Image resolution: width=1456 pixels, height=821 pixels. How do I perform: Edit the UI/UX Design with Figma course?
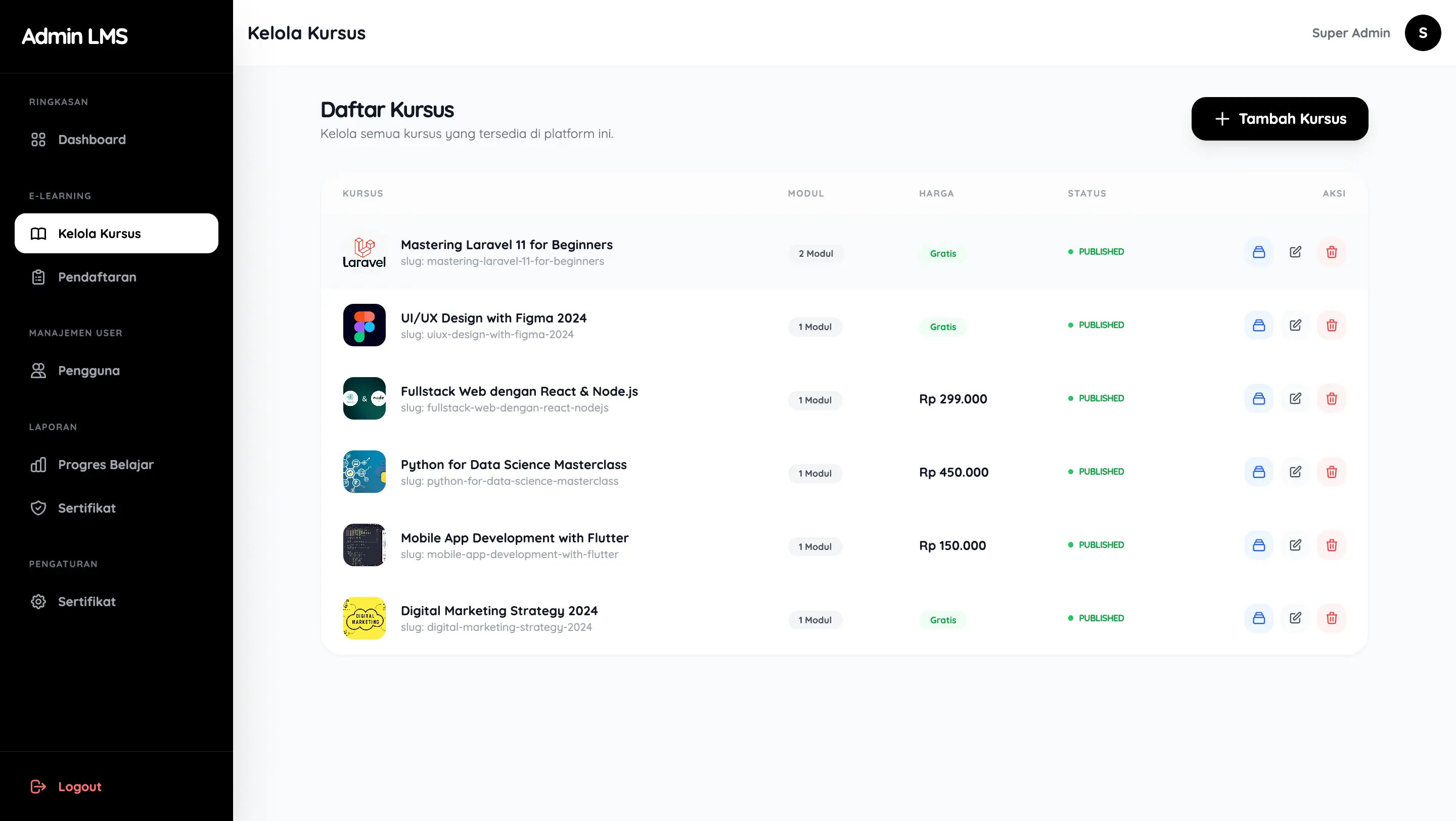pos(1295,326)
